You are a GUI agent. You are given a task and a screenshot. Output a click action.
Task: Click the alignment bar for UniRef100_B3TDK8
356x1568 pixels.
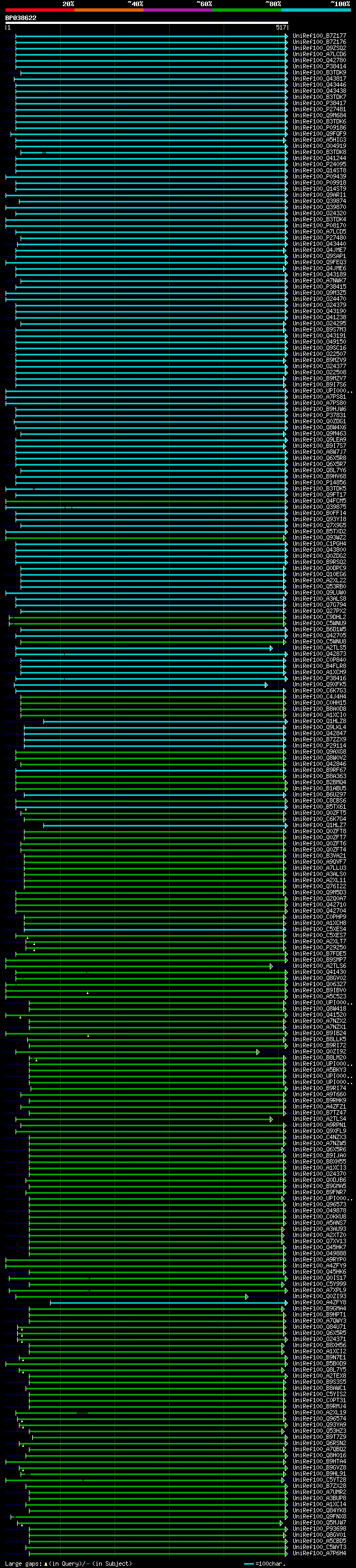pyautogui.click(x=152, y=152)
